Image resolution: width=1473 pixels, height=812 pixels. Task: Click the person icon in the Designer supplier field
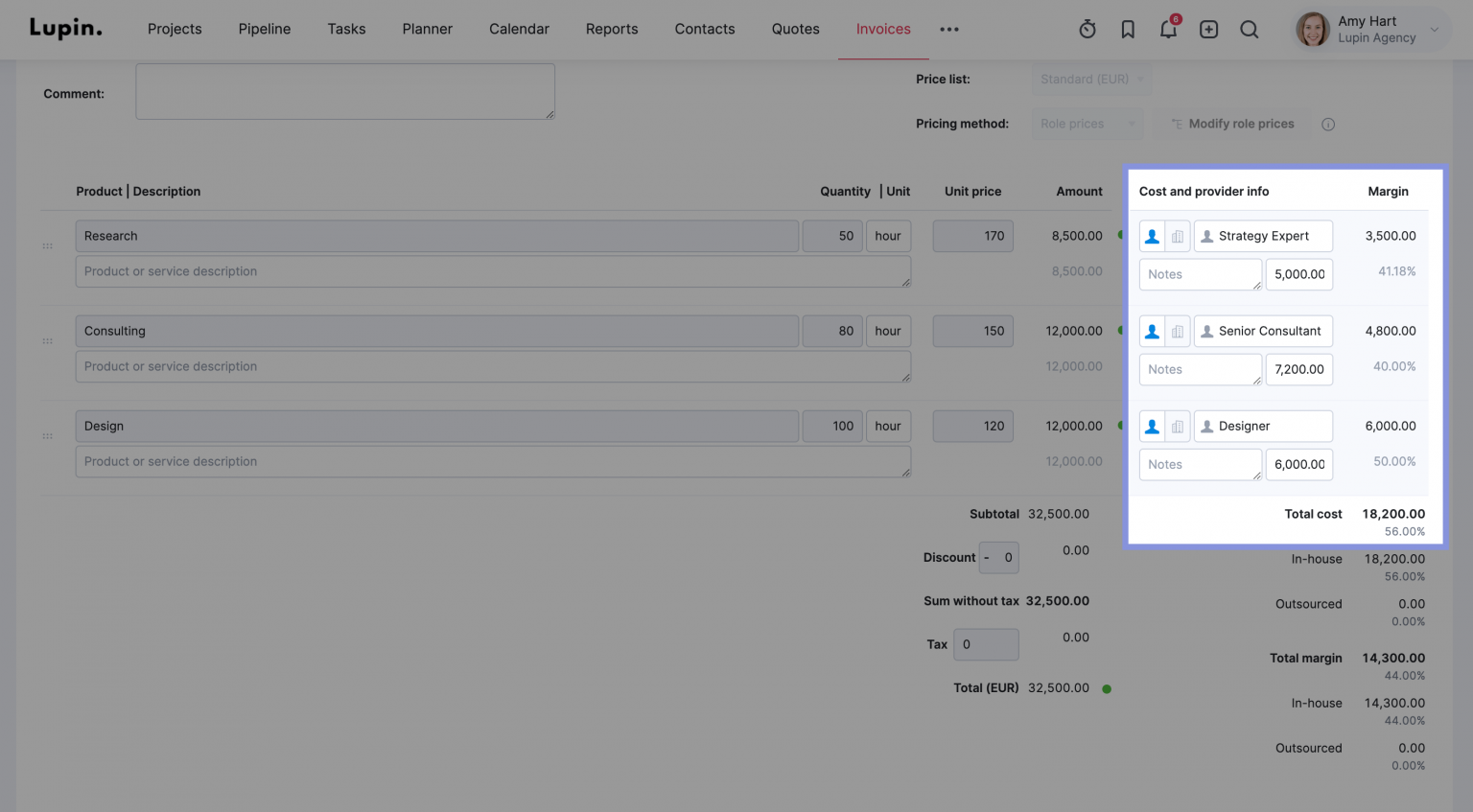(x=1207, y=426)
